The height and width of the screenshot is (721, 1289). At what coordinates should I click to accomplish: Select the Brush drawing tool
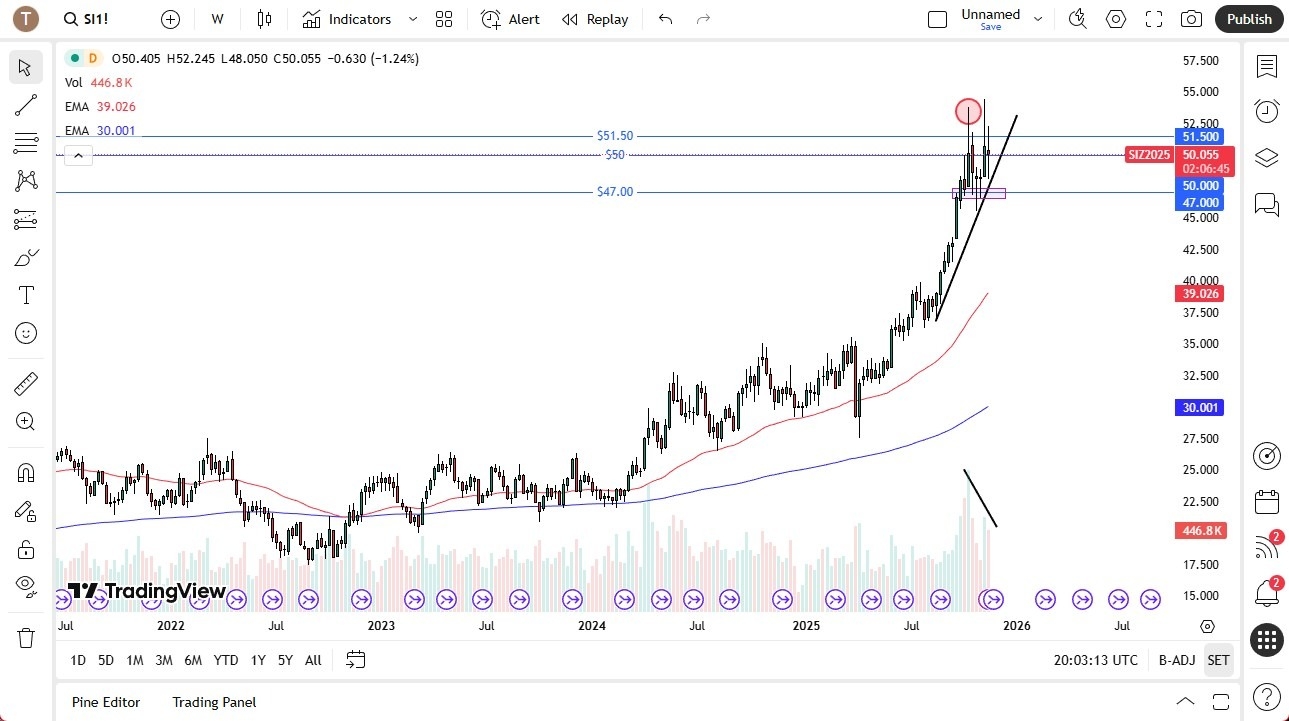coord(26,257)
